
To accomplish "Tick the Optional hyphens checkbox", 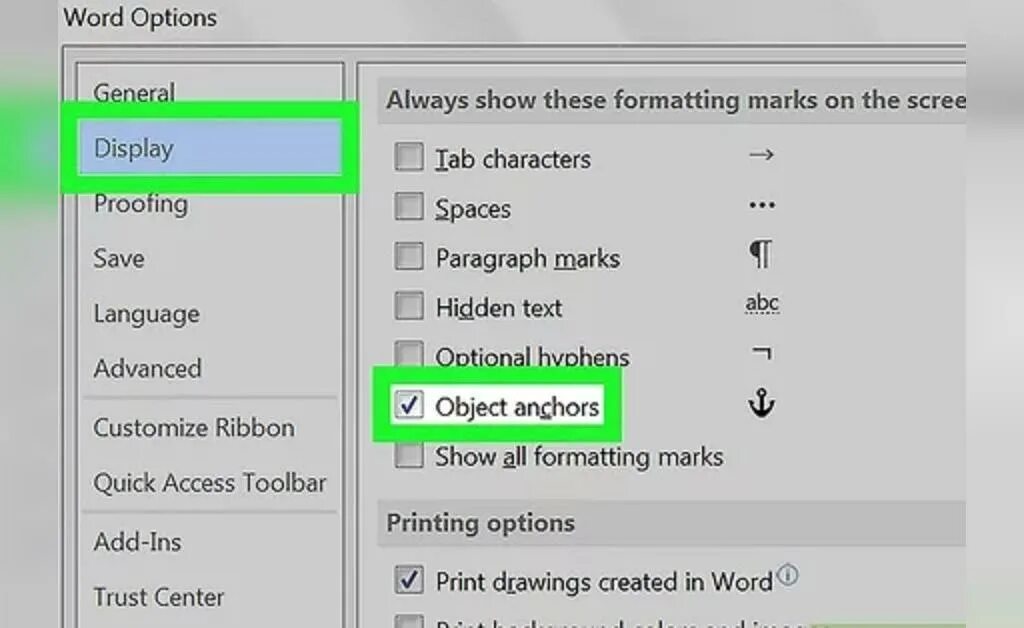I will (409, 353).
